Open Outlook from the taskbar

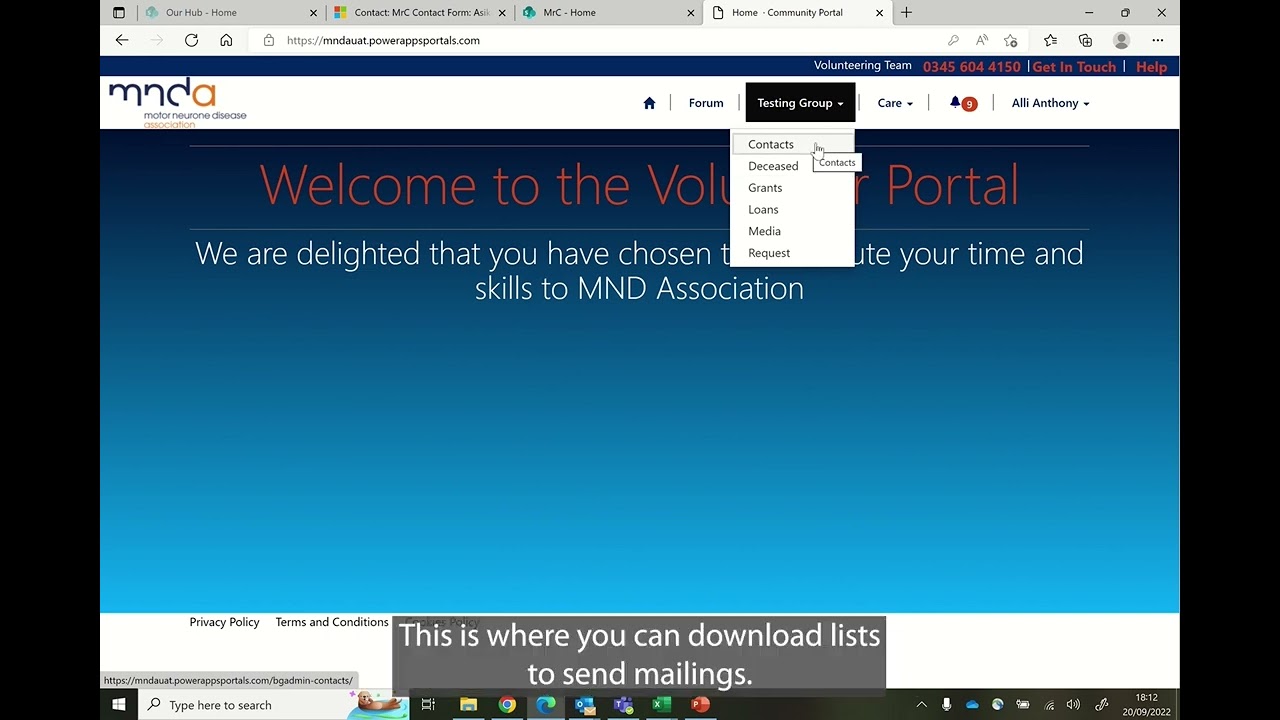585,705
